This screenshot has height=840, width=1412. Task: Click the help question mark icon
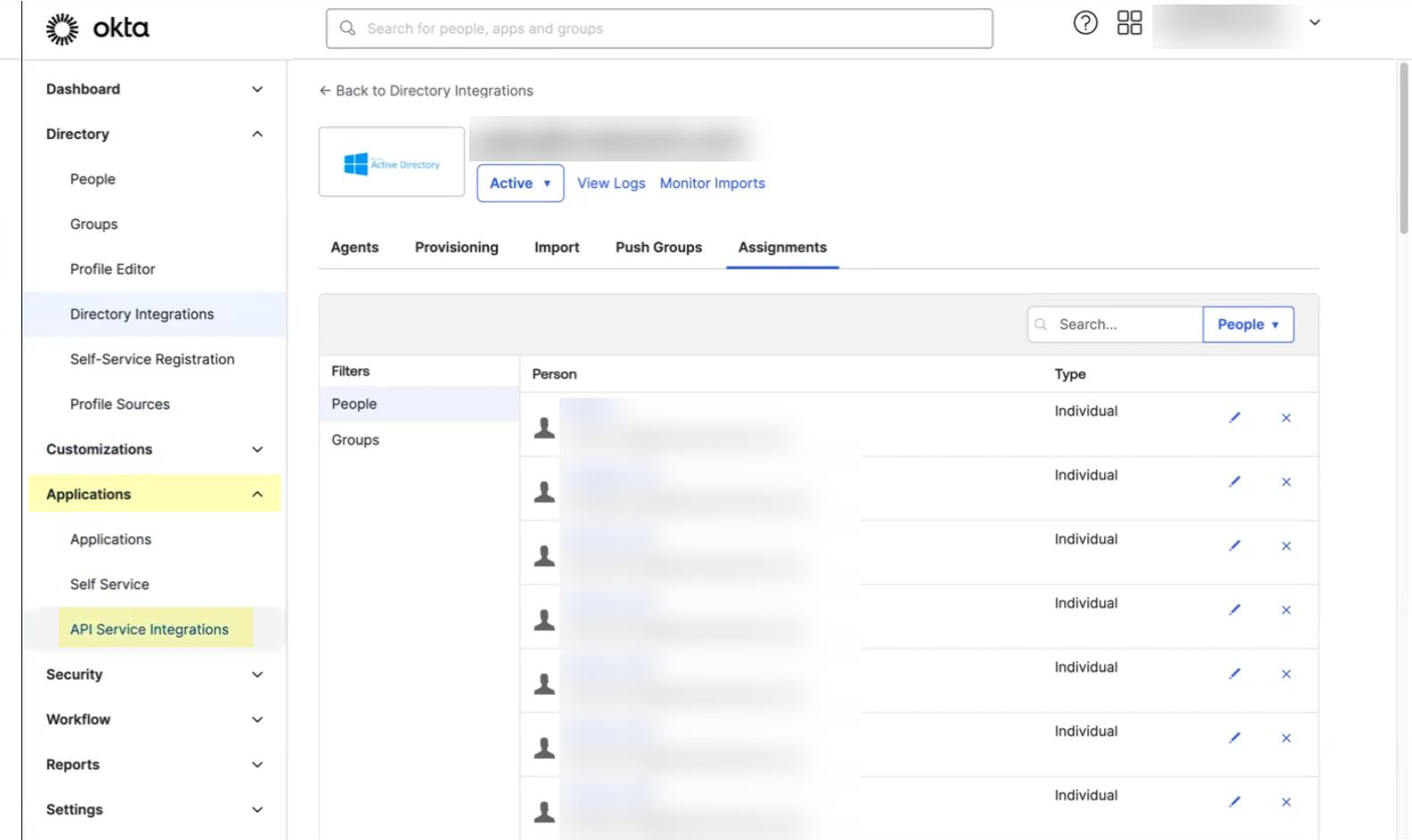point(1085,23)
